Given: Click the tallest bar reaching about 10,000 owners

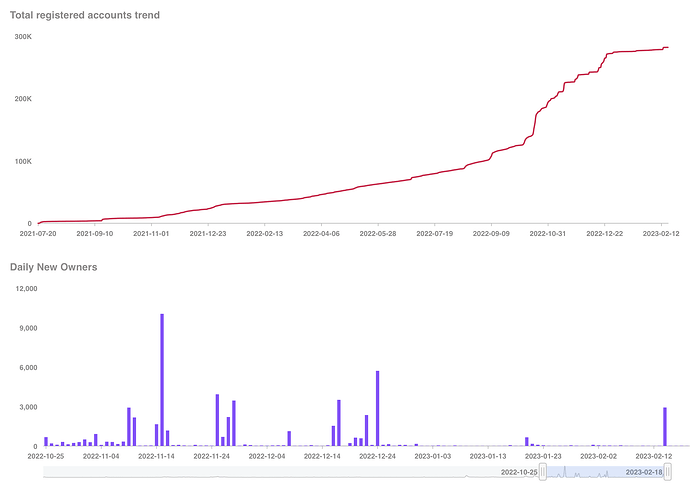Looking at the screenshot, I should pyautogui.click(x=162, y=380).
